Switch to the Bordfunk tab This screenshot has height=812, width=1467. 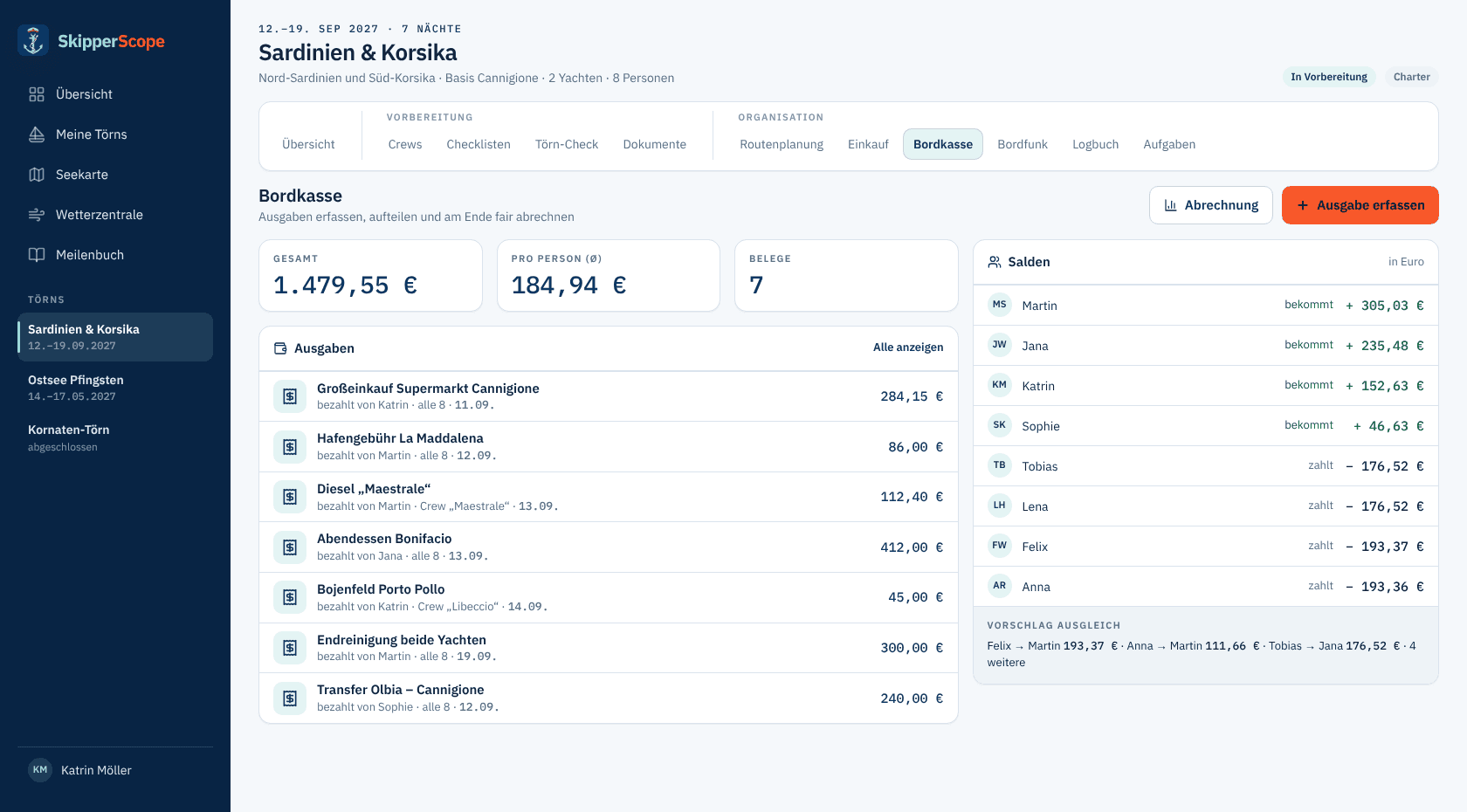[x=1023, y=144]
